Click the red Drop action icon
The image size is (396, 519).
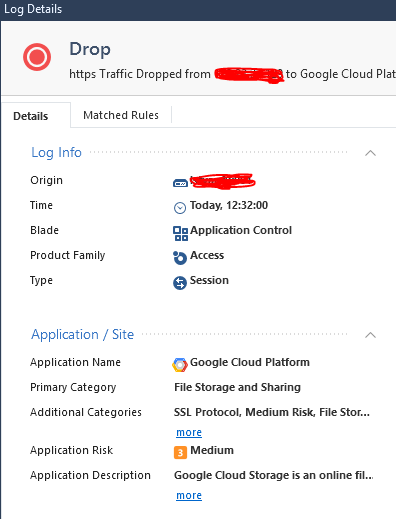(37, 57)
